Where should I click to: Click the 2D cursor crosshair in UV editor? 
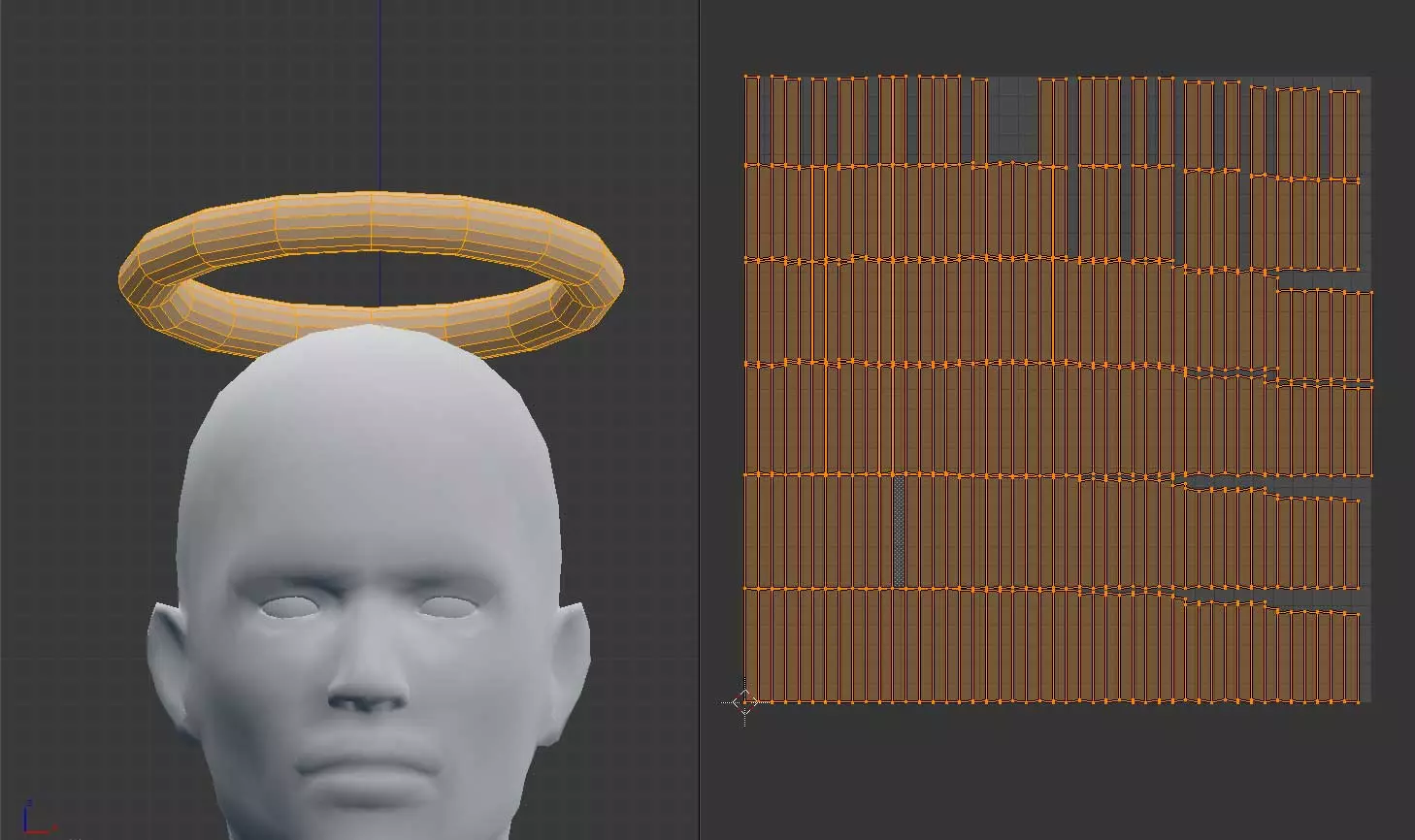pyautogui.click(x=744, y=702)
